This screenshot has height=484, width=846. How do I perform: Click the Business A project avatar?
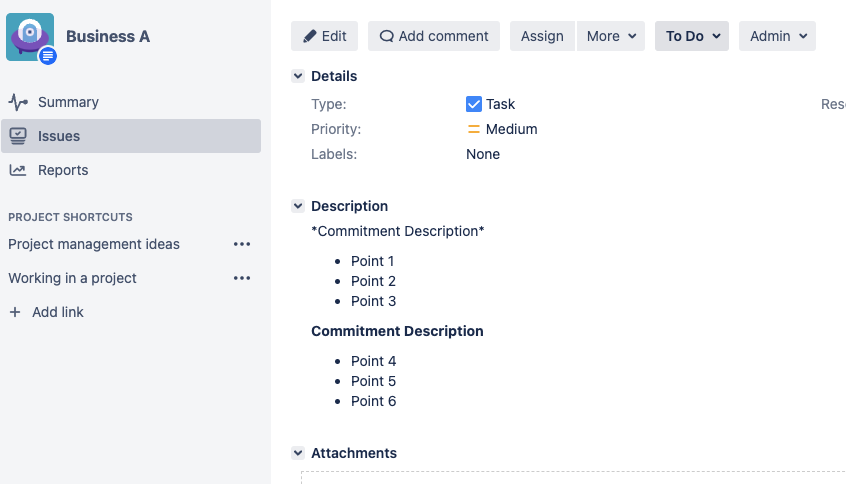pos(30,37)
